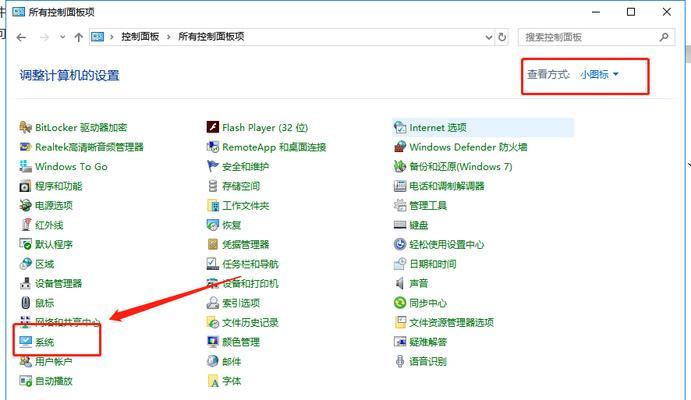Open 凭据管理器 icon
The width and height of the screenshot is (691, 400).
[212, 244]
